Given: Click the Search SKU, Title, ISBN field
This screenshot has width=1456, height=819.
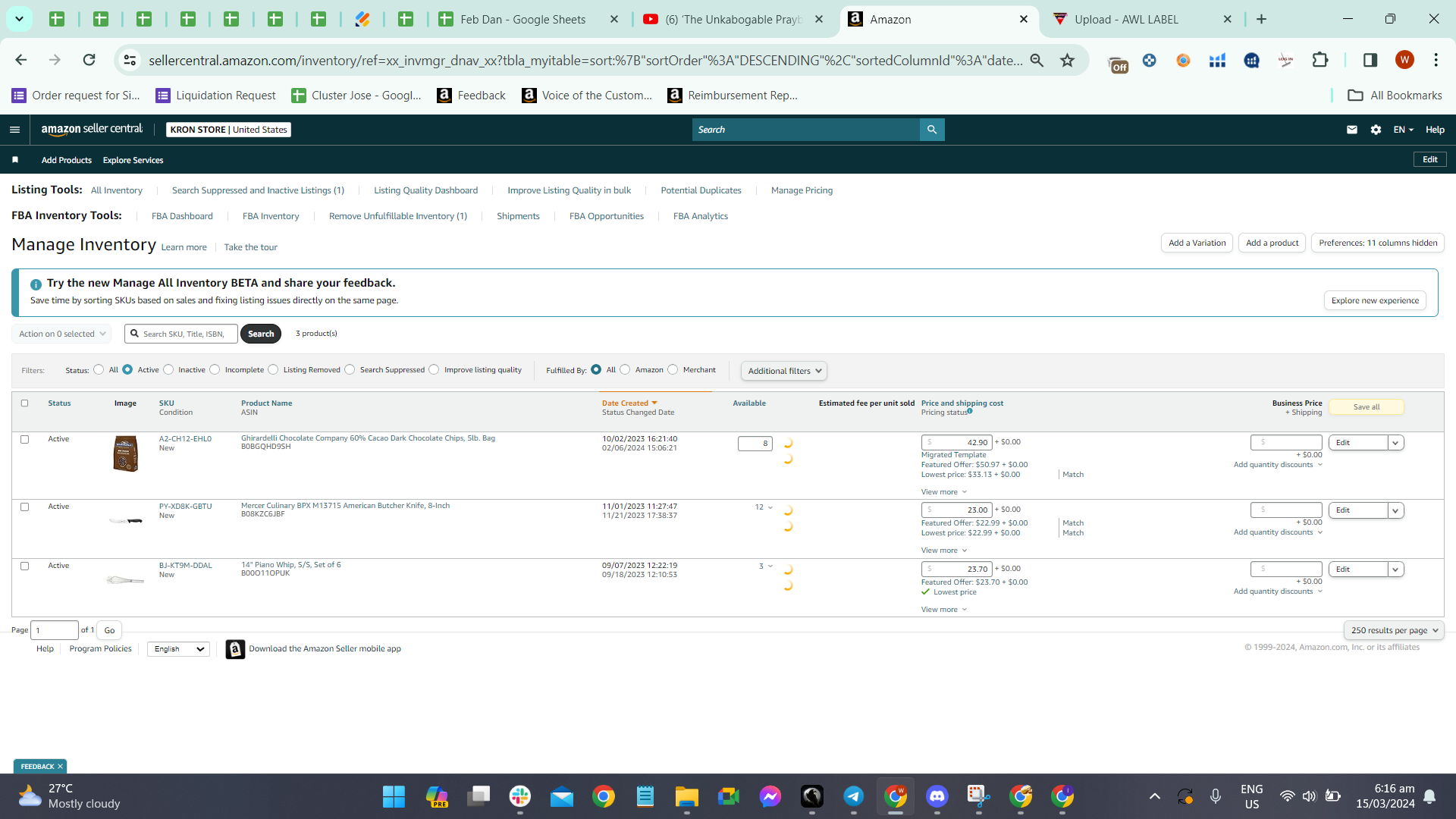Looking at the screenshot, I should click(x=180, y=334).
